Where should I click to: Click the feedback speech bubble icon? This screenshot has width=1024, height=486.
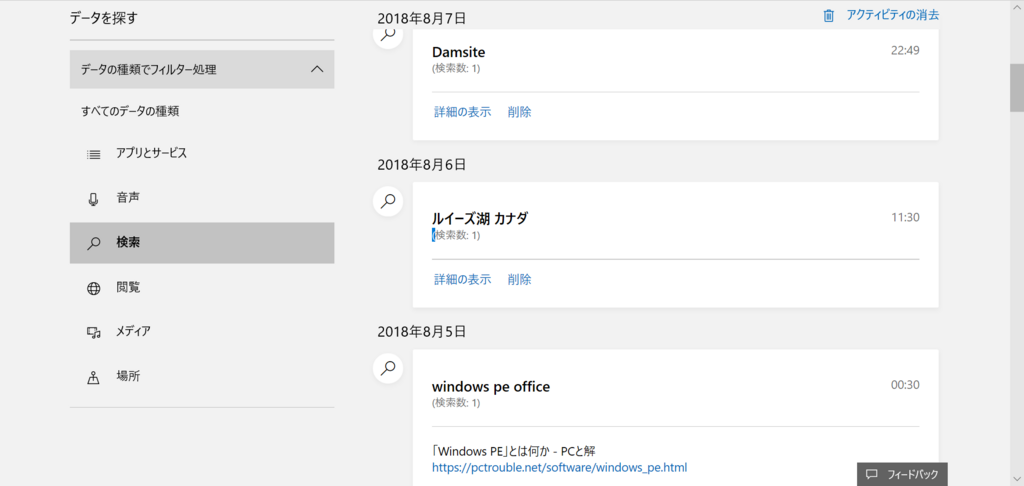tap(871, 474)
